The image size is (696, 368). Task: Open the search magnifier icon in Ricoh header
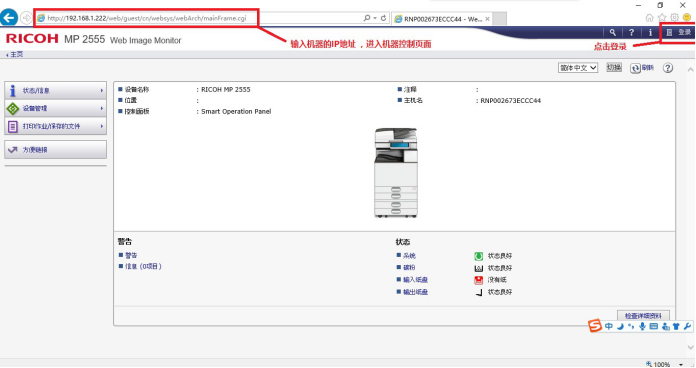click(613, 32)
